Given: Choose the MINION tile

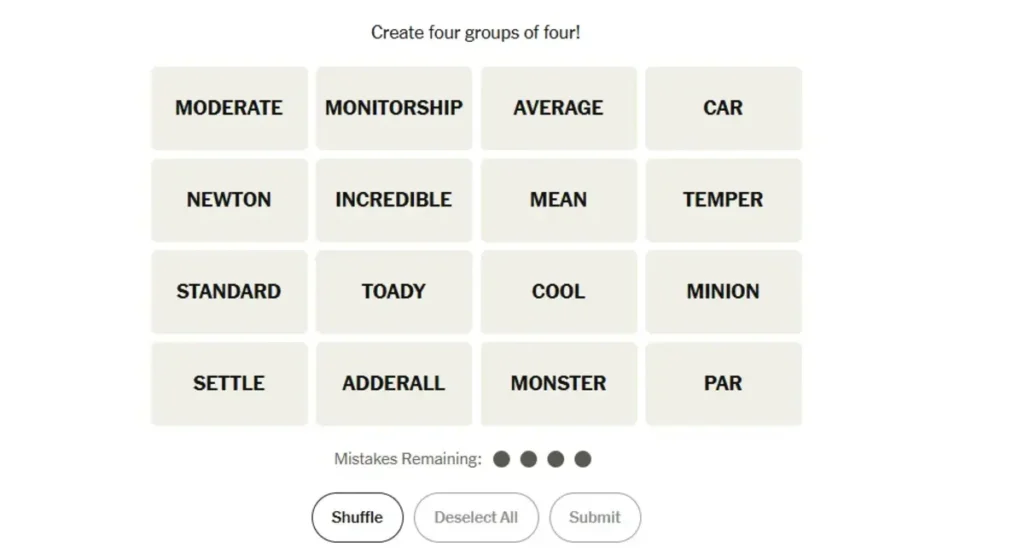Looking at the screenshot, I should [723, 292].
